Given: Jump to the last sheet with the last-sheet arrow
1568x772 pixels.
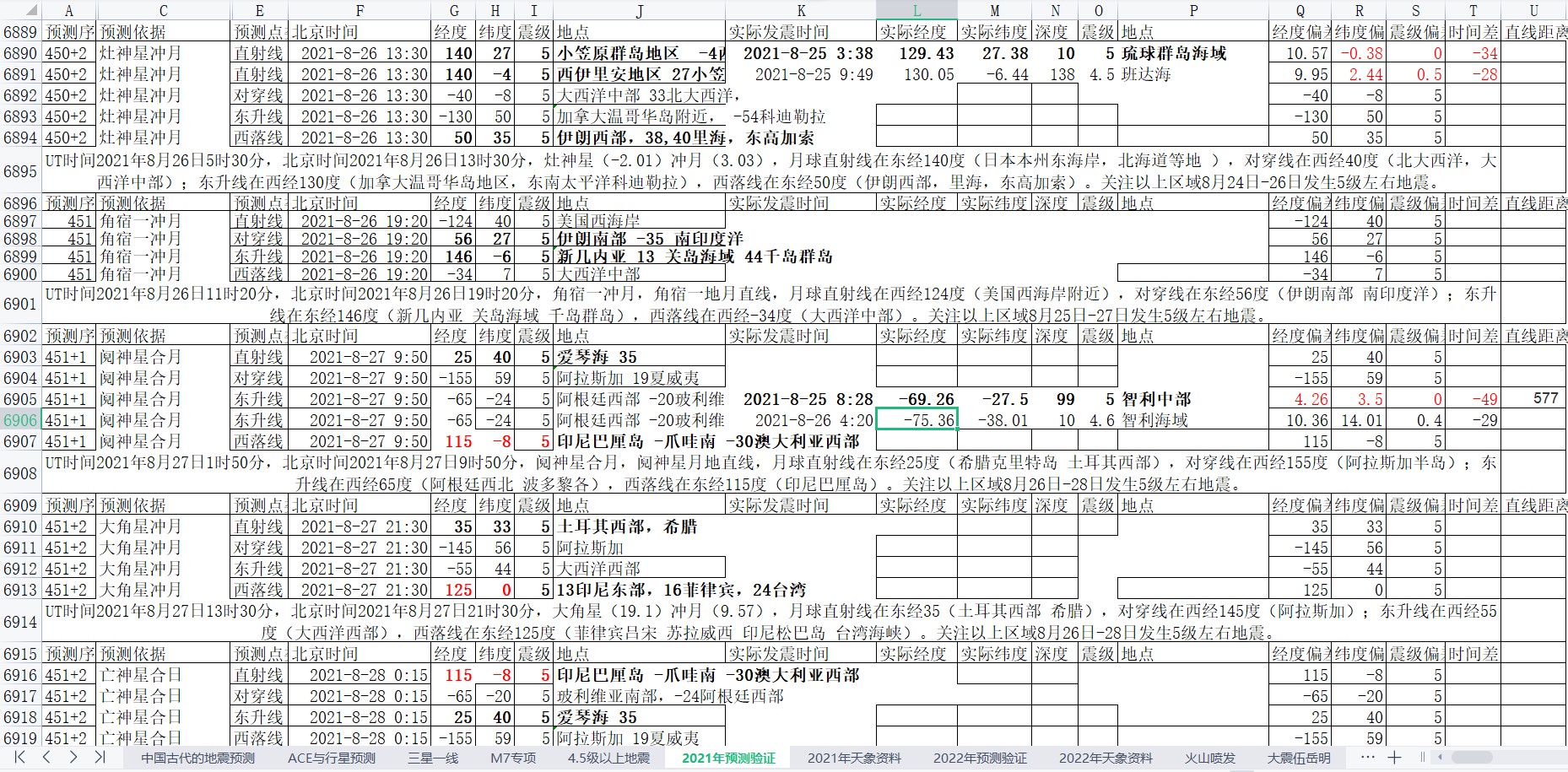Looking at the screenshot, I should pos(100,758).
